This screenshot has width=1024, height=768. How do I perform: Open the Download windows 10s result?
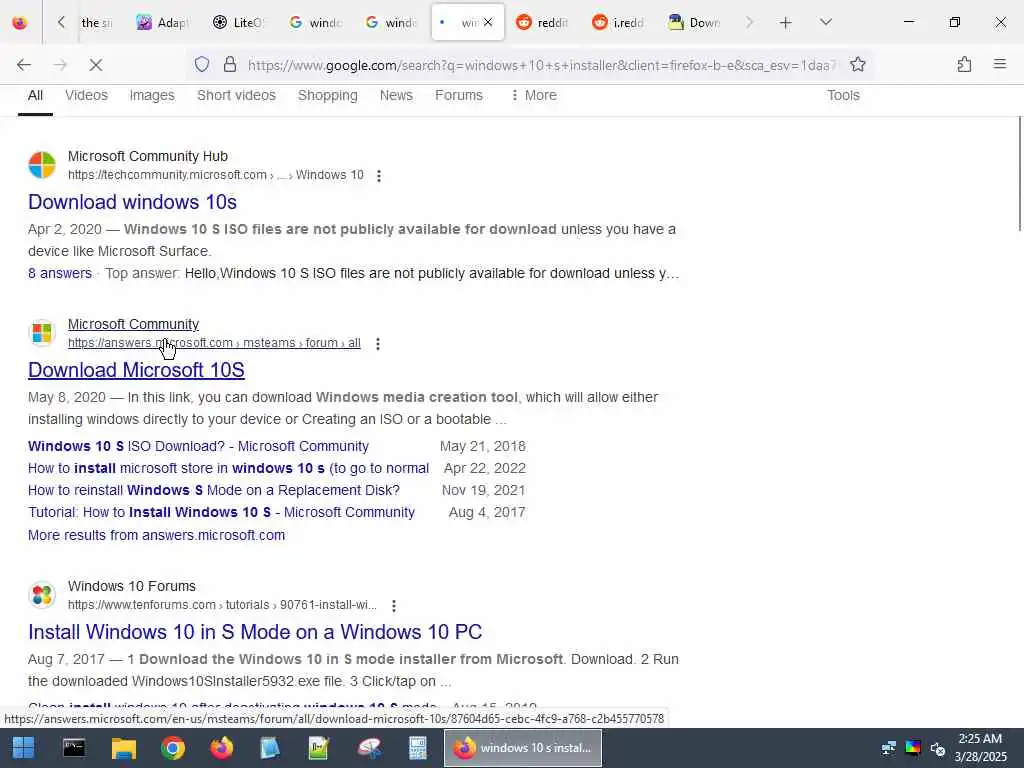[x=133, y=202]
